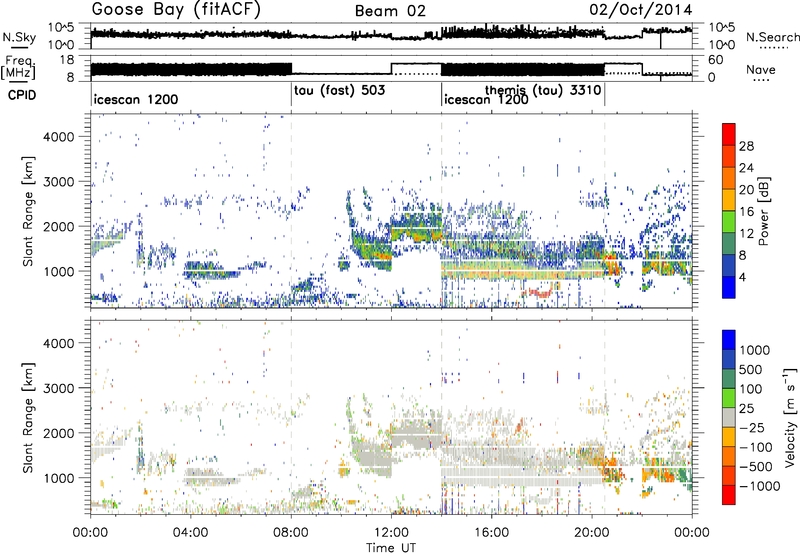Click the Velocity scale value '-25'

pos(752,427)
